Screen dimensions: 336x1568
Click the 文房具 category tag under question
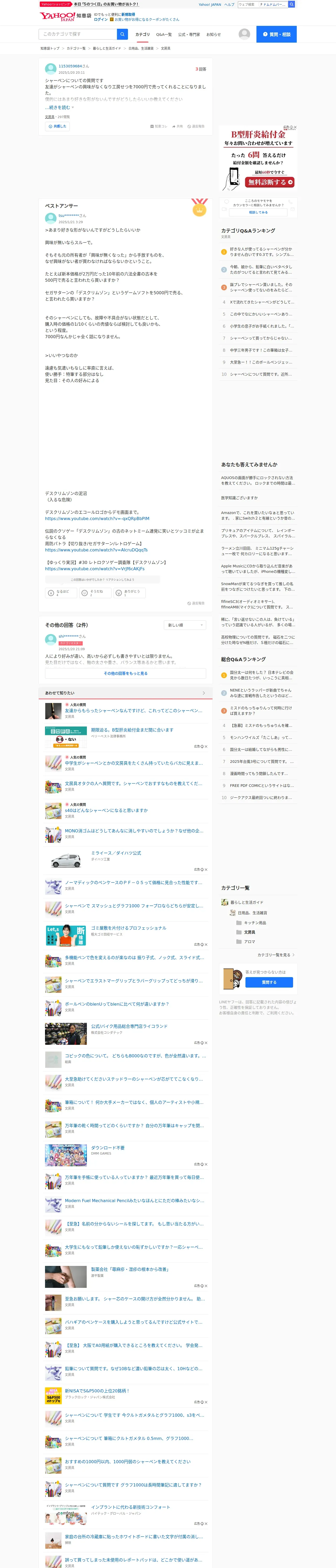click(x=49, y=117)
